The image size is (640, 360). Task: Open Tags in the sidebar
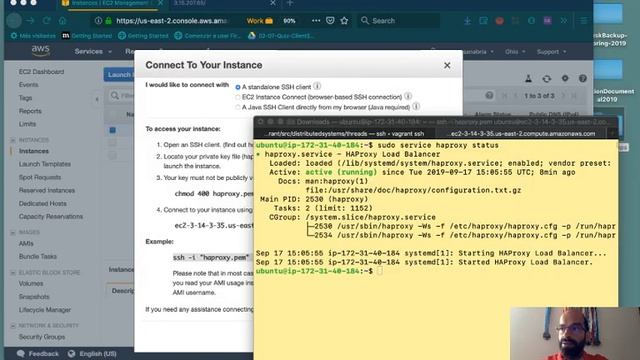25,98
